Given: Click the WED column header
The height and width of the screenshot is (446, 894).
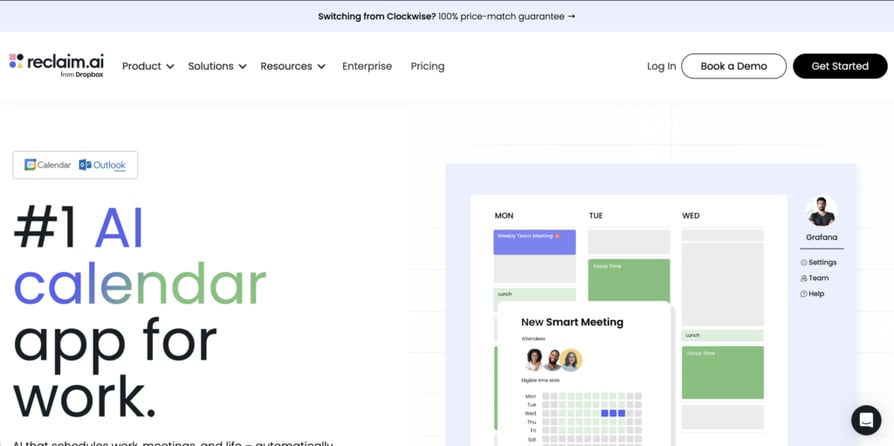Looking at the screenshot, I should pos(691,216).
